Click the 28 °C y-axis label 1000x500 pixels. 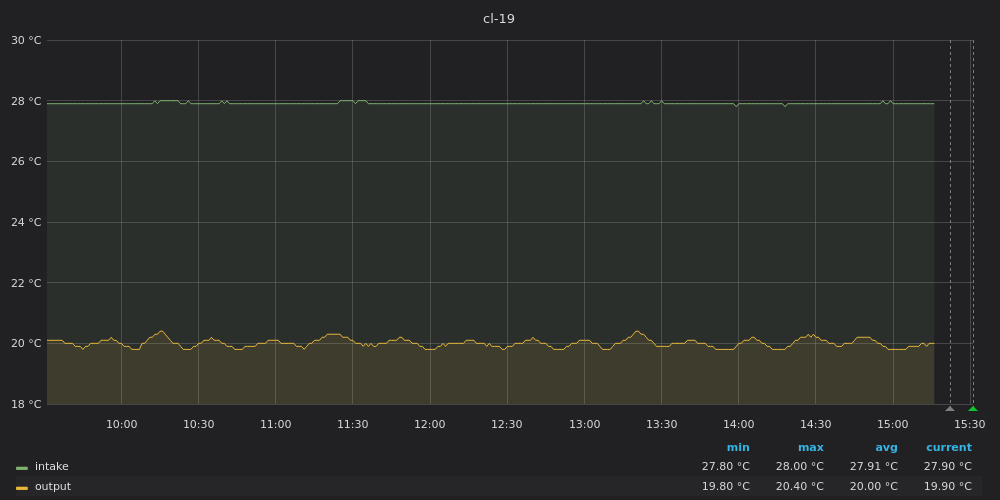pos(26,101)
